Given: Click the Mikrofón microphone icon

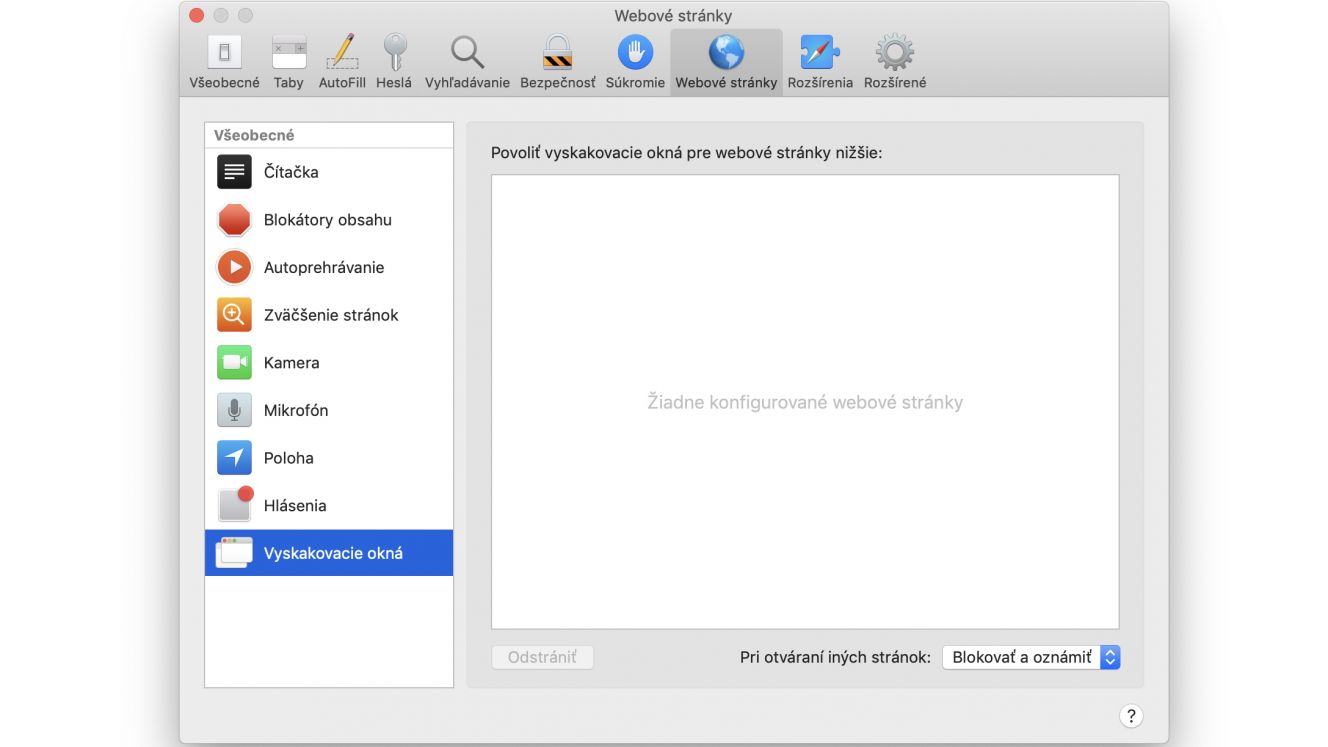Looking at the screenshot, I should coord(234,410).
